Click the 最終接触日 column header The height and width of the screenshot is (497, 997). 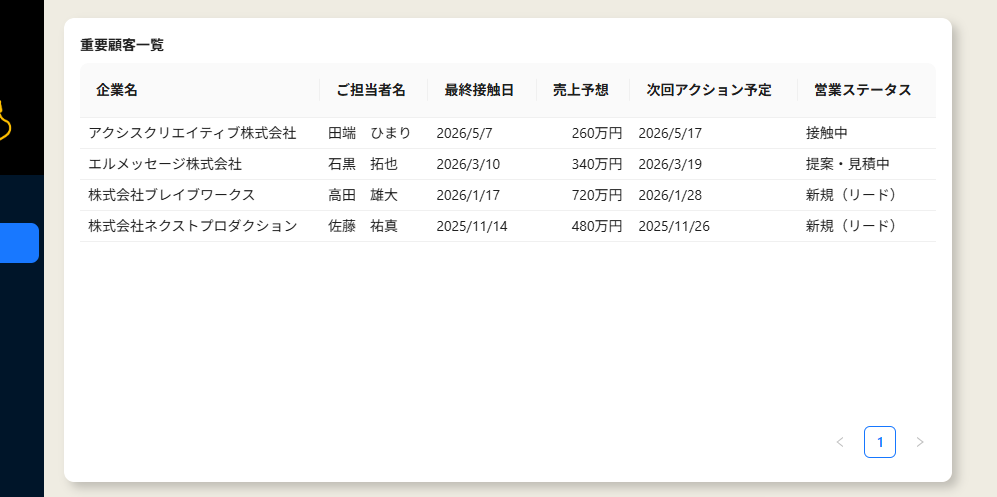point(479,90)
